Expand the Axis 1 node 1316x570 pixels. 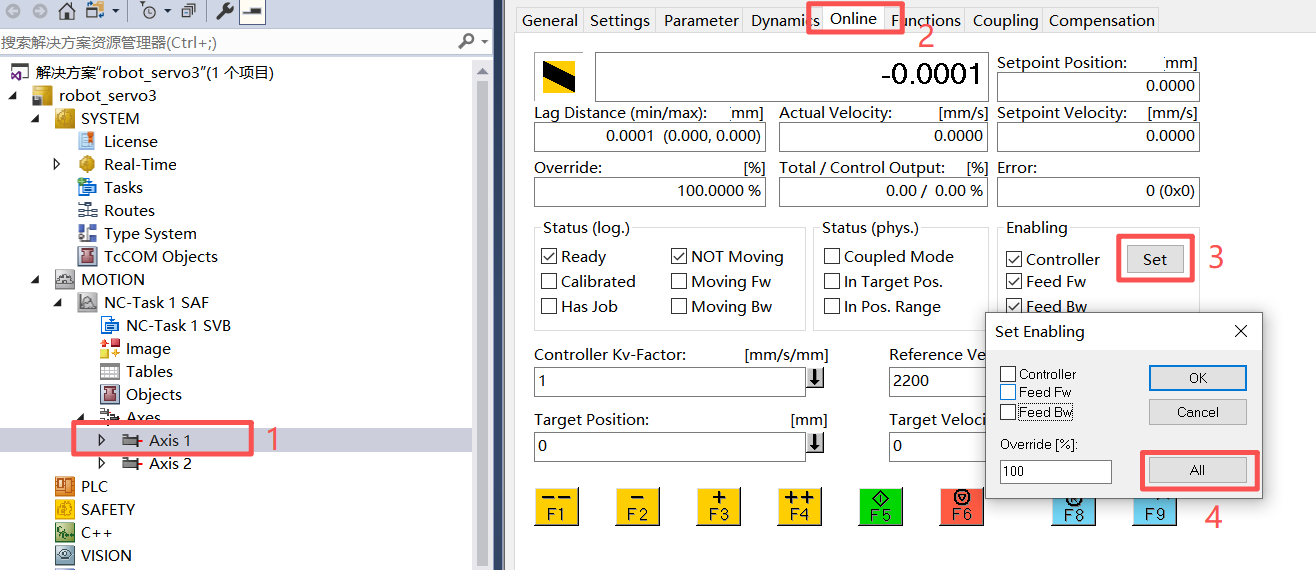point(102,440)
